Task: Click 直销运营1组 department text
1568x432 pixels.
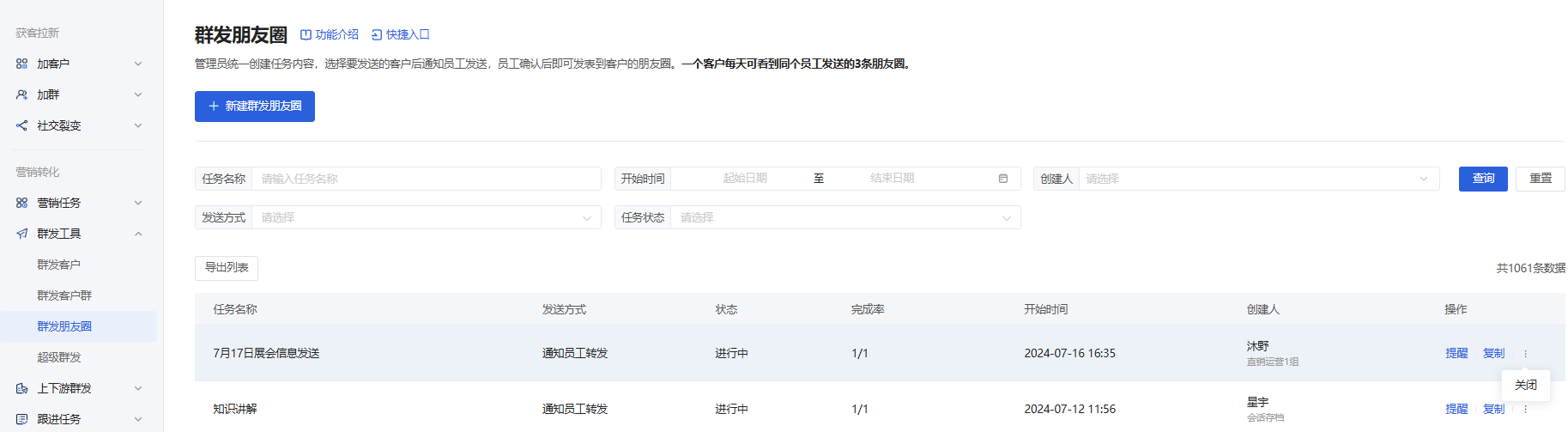Action: click(x=1273, y=362)
